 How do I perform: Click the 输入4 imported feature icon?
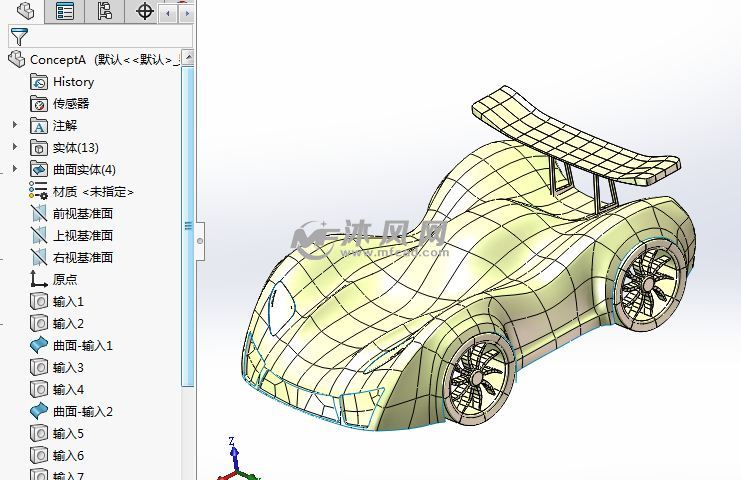[x=39, y=389]
